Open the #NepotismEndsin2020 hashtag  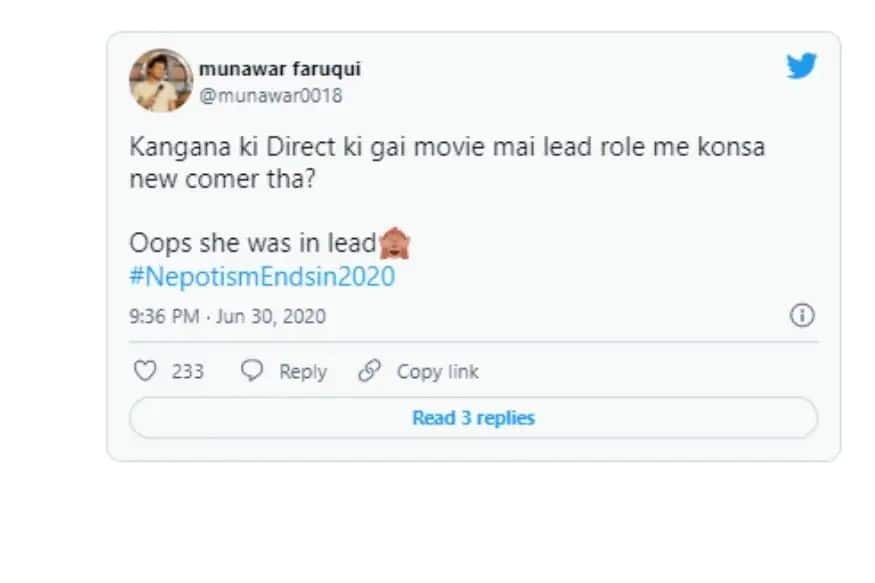(x=262, y=277)
